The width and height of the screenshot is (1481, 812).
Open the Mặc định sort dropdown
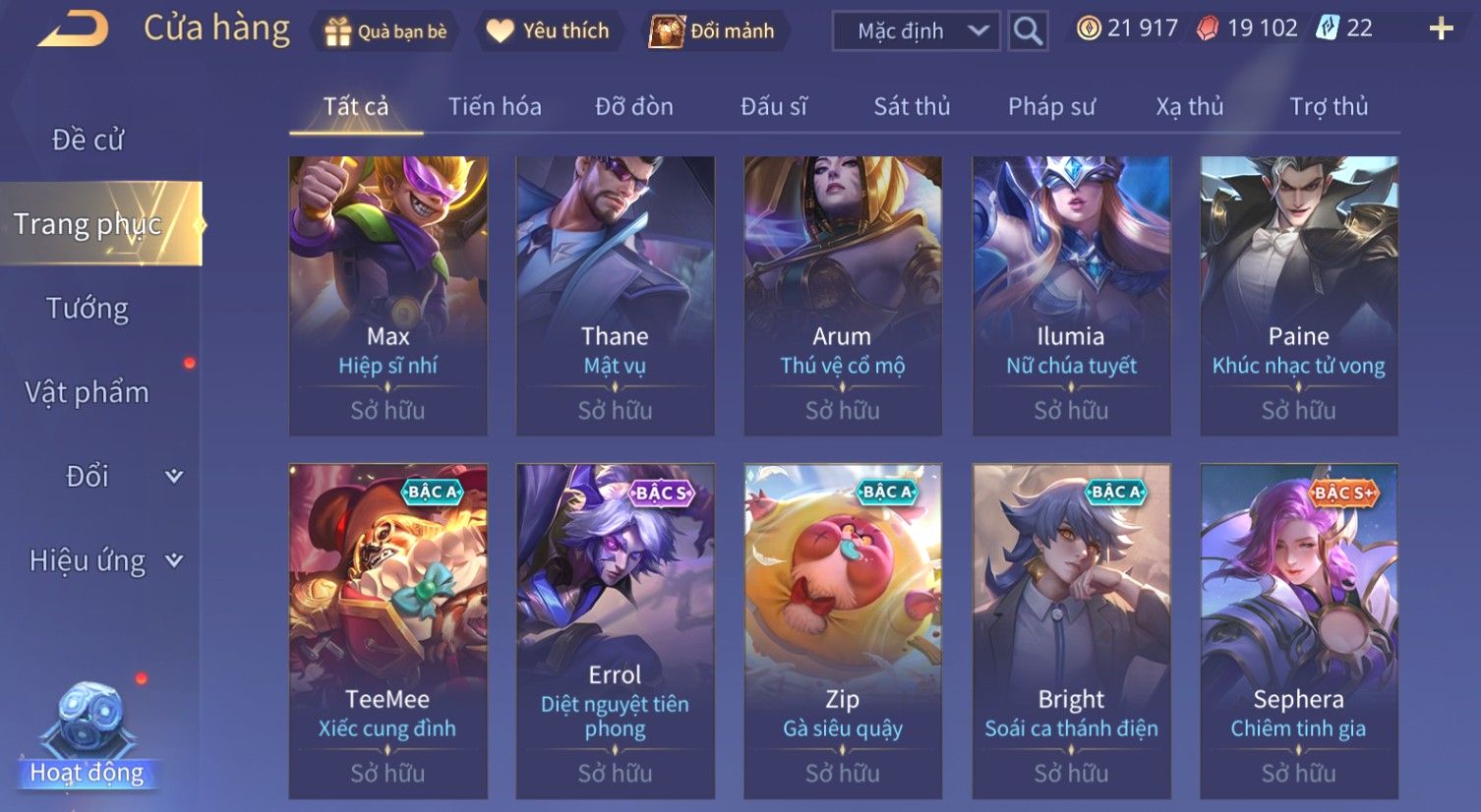pyautogui.click(x=916, y=30)
